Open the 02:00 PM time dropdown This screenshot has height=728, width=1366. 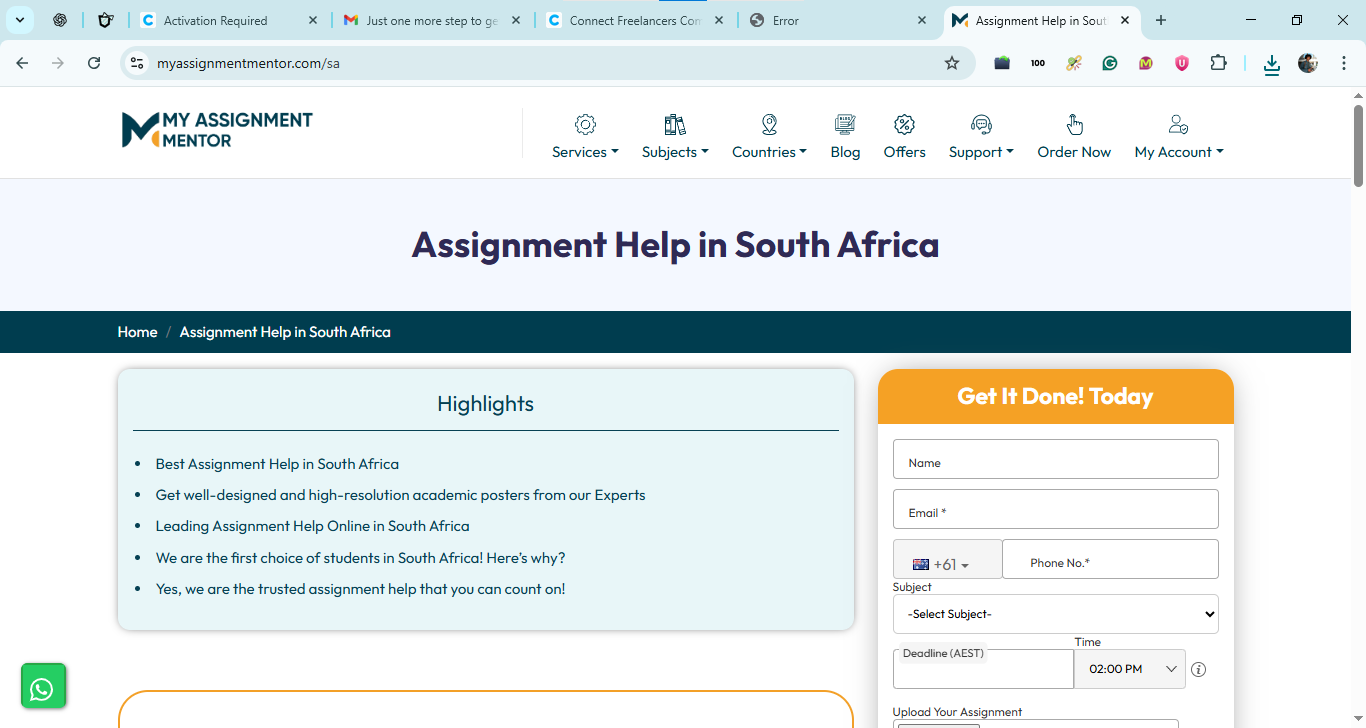pyautogui.click(x=1130, y=669)
